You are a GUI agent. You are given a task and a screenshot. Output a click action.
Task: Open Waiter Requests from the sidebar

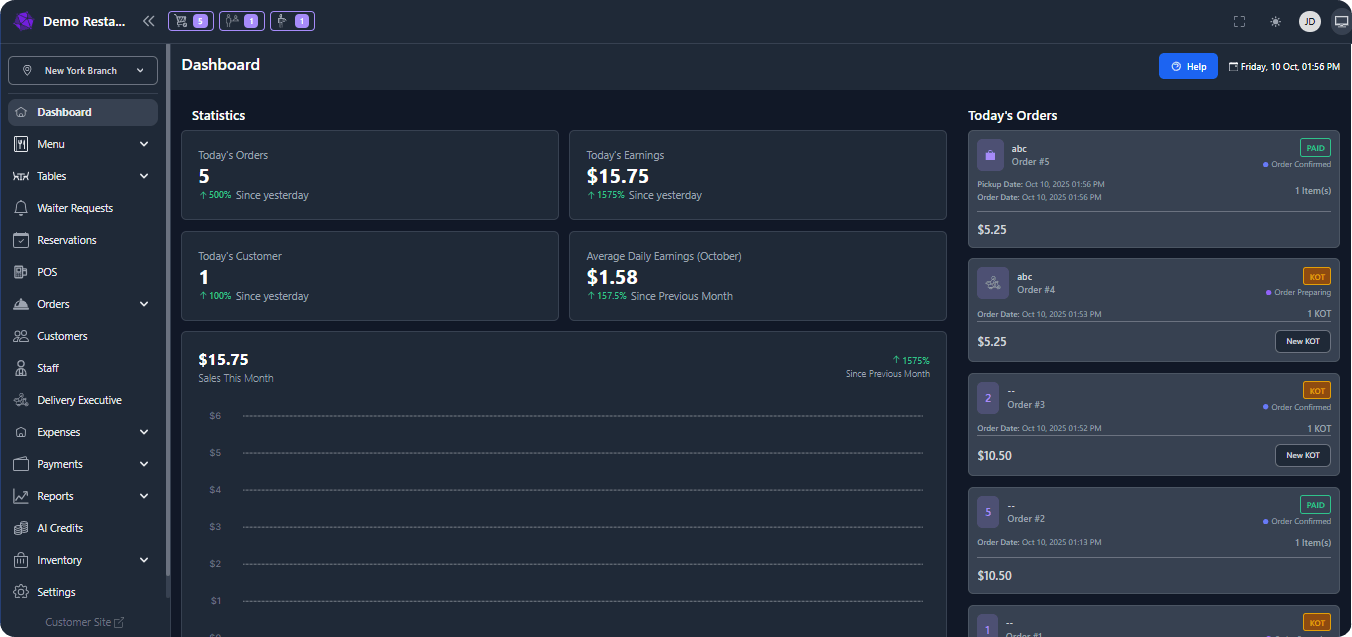pos(75,208)
